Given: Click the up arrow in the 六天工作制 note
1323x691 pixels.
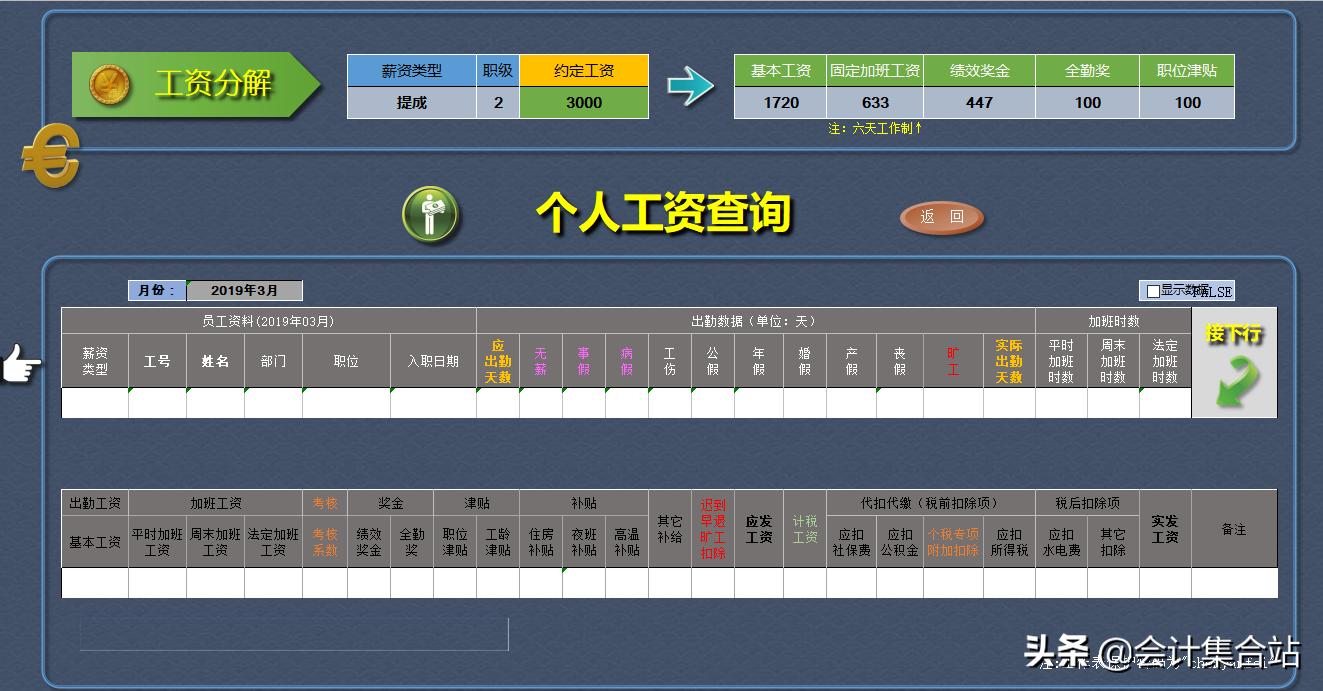Looking at the screenshot, I should [x=919, y=128].
